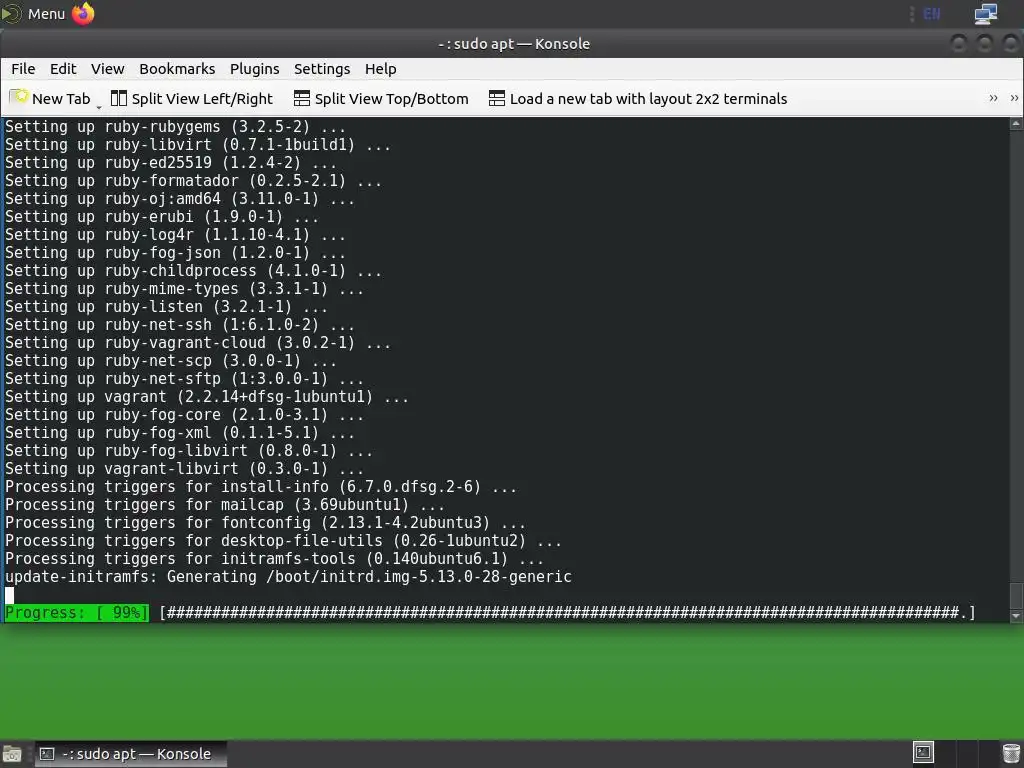Click the network connections tray icon

[985, 14]
